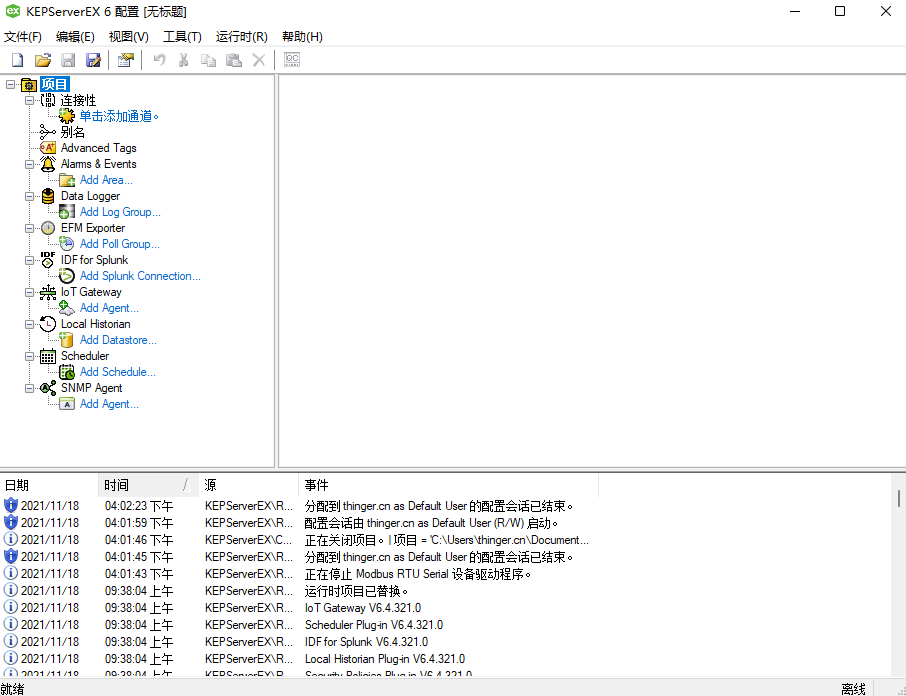
Task: Click the Add Splunk Connection link
Action: [140, 276]
